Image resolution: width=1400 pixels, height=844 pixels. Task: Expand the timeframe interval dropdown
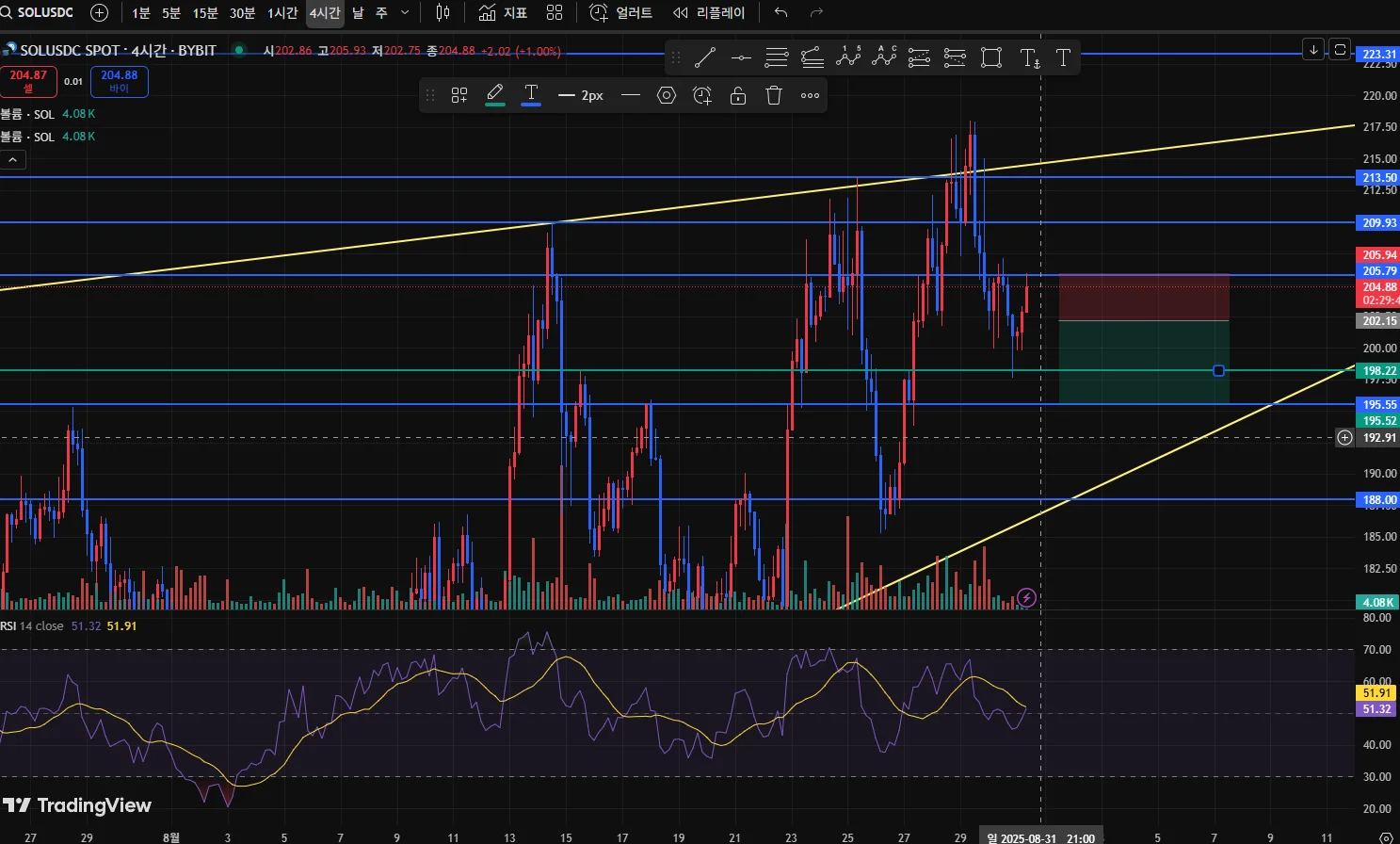pos(405,12)
